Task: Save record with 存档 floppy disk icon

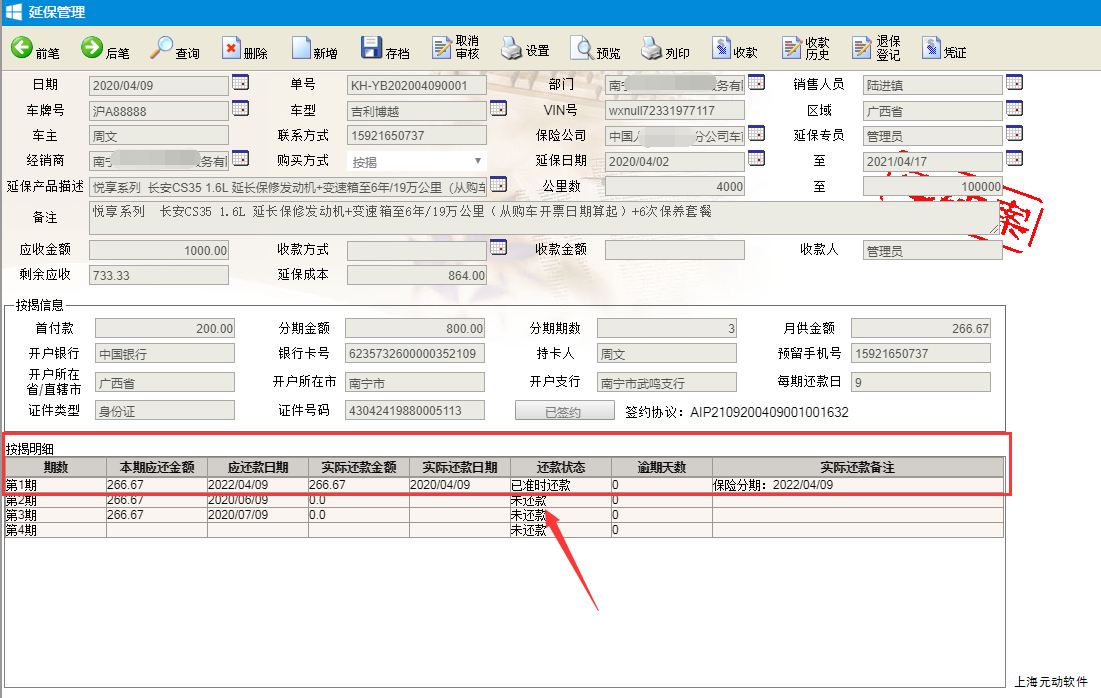Action: coord(371,47)
